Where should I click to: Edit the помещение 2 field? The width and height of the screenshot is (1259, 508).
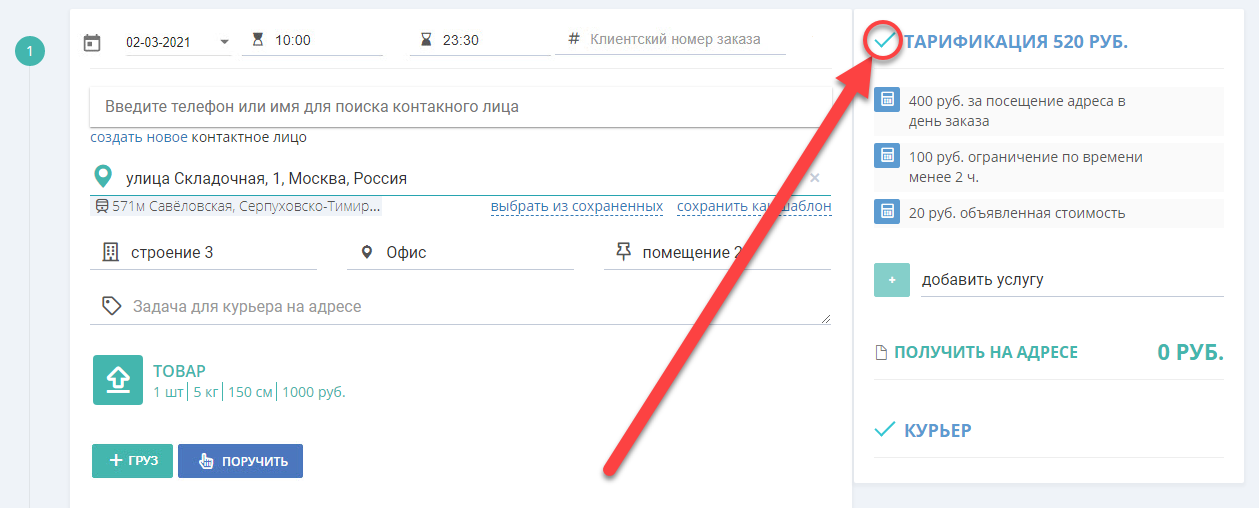point(735,253)
